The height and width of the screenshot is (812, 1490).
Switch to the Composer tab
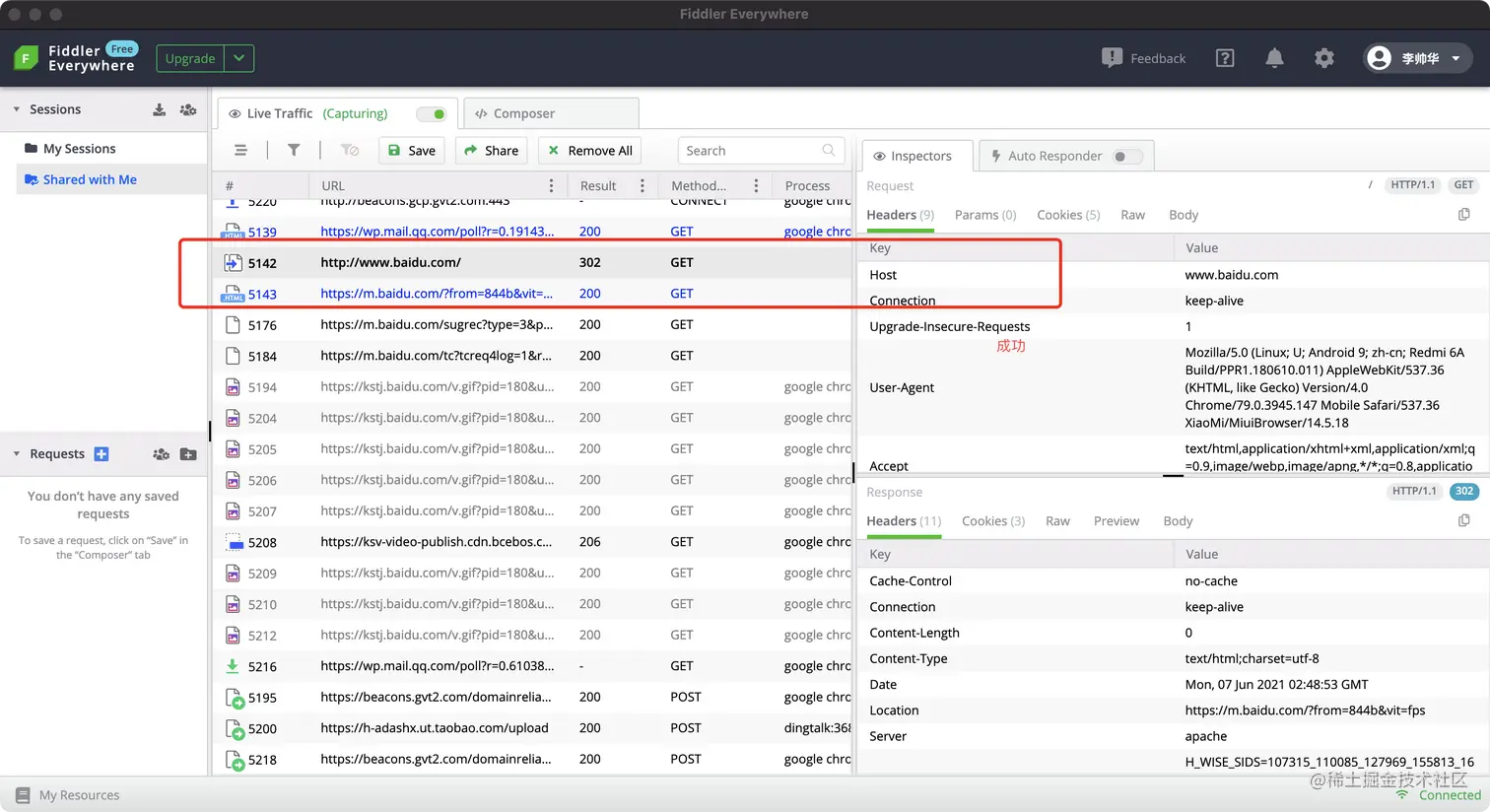coord(551,113)
